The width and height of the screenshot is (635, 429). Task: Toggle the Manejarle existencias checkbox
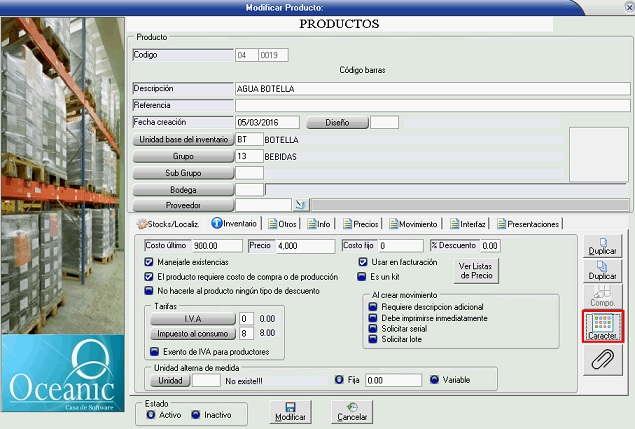point(150,262)
